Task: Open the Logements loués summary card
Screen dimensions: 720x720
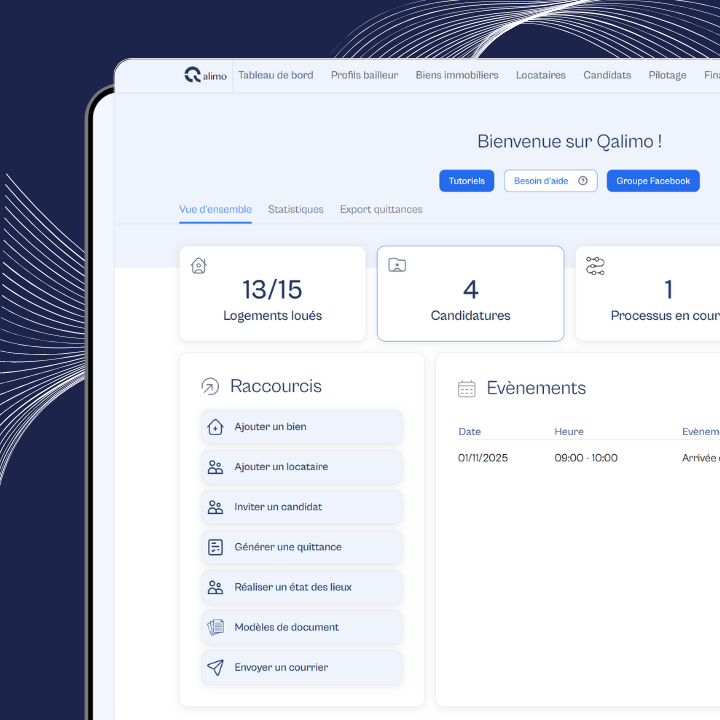Action: coord(272,294)
